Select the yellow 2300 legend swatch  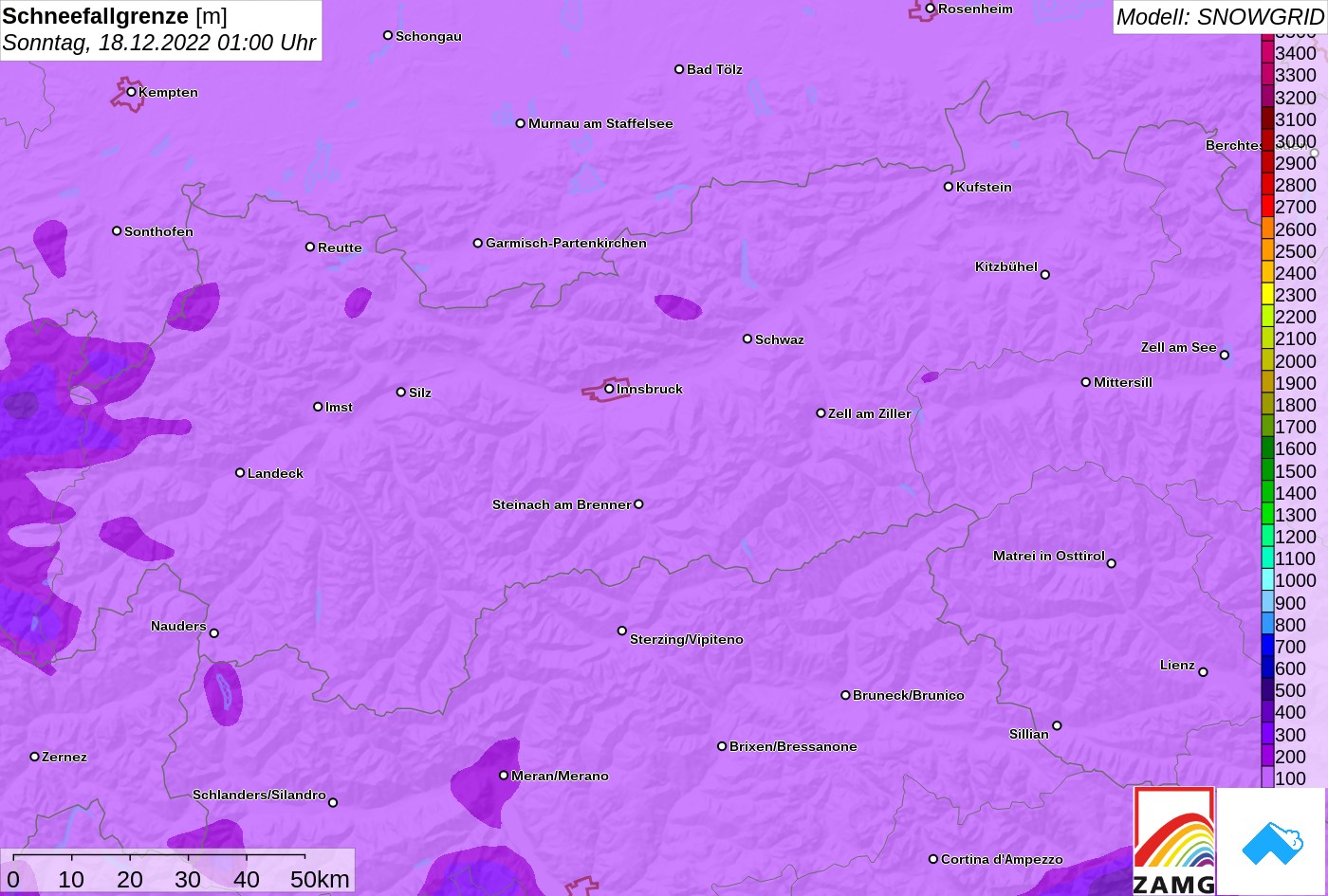[1267, 295]
